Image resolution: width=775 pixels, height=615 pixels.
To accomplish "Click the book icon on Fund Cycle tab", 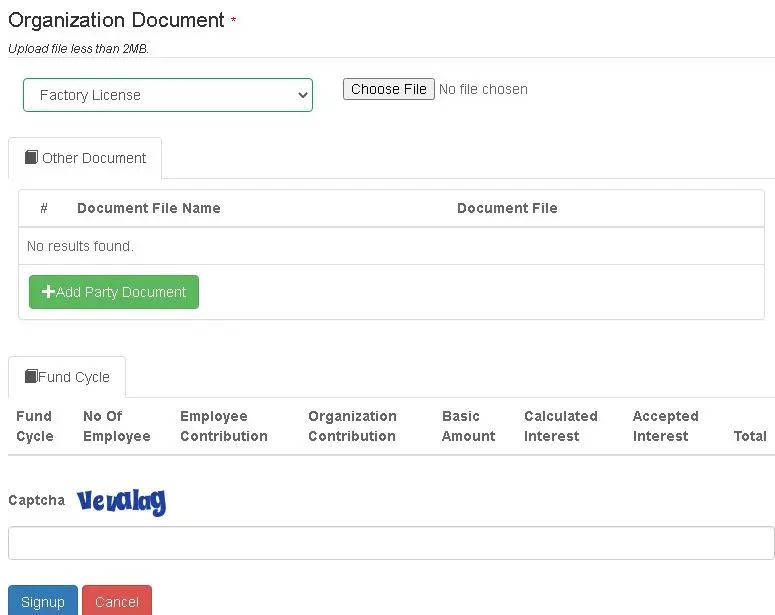I will click(31, 376).
